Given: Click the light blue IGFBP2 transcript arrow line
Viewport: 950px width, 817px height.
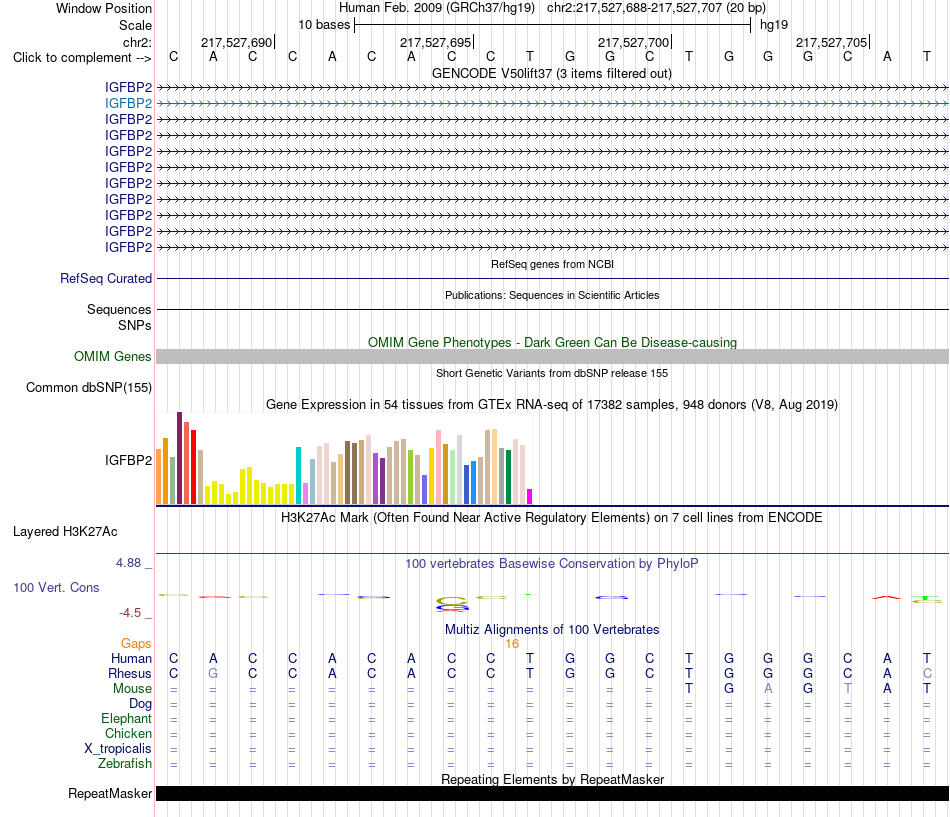Looking at the screenshot, I should tap(553, 104).
